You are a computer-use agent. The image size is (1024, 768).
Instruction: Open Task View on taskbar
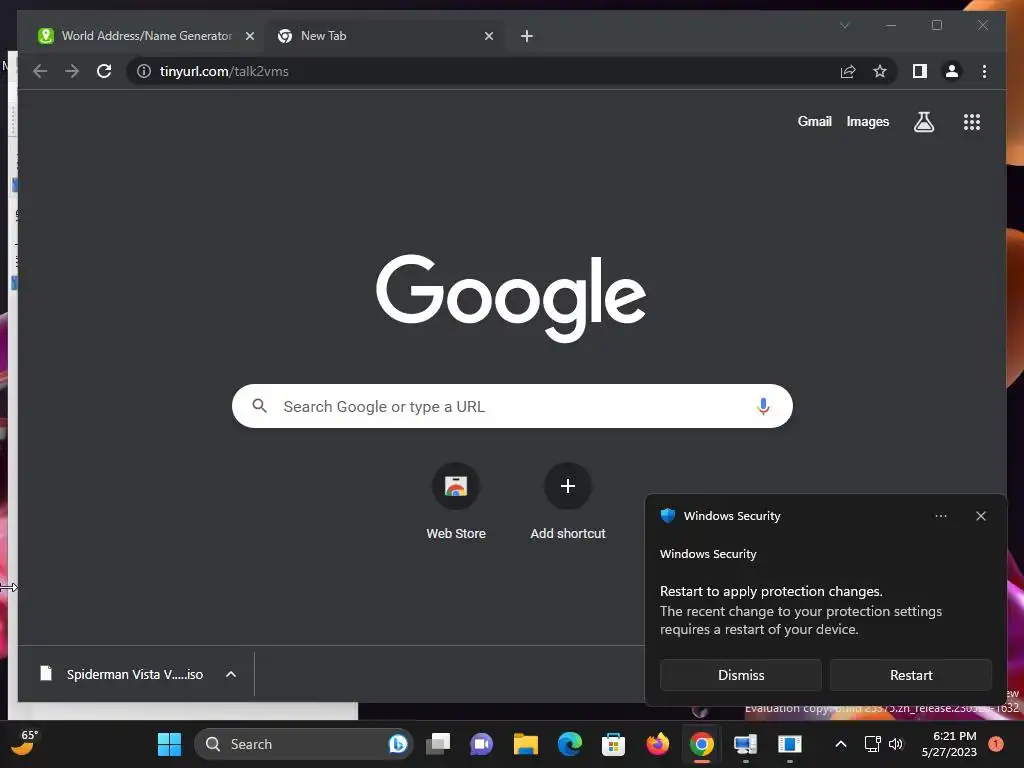click(x=438, y=744)
